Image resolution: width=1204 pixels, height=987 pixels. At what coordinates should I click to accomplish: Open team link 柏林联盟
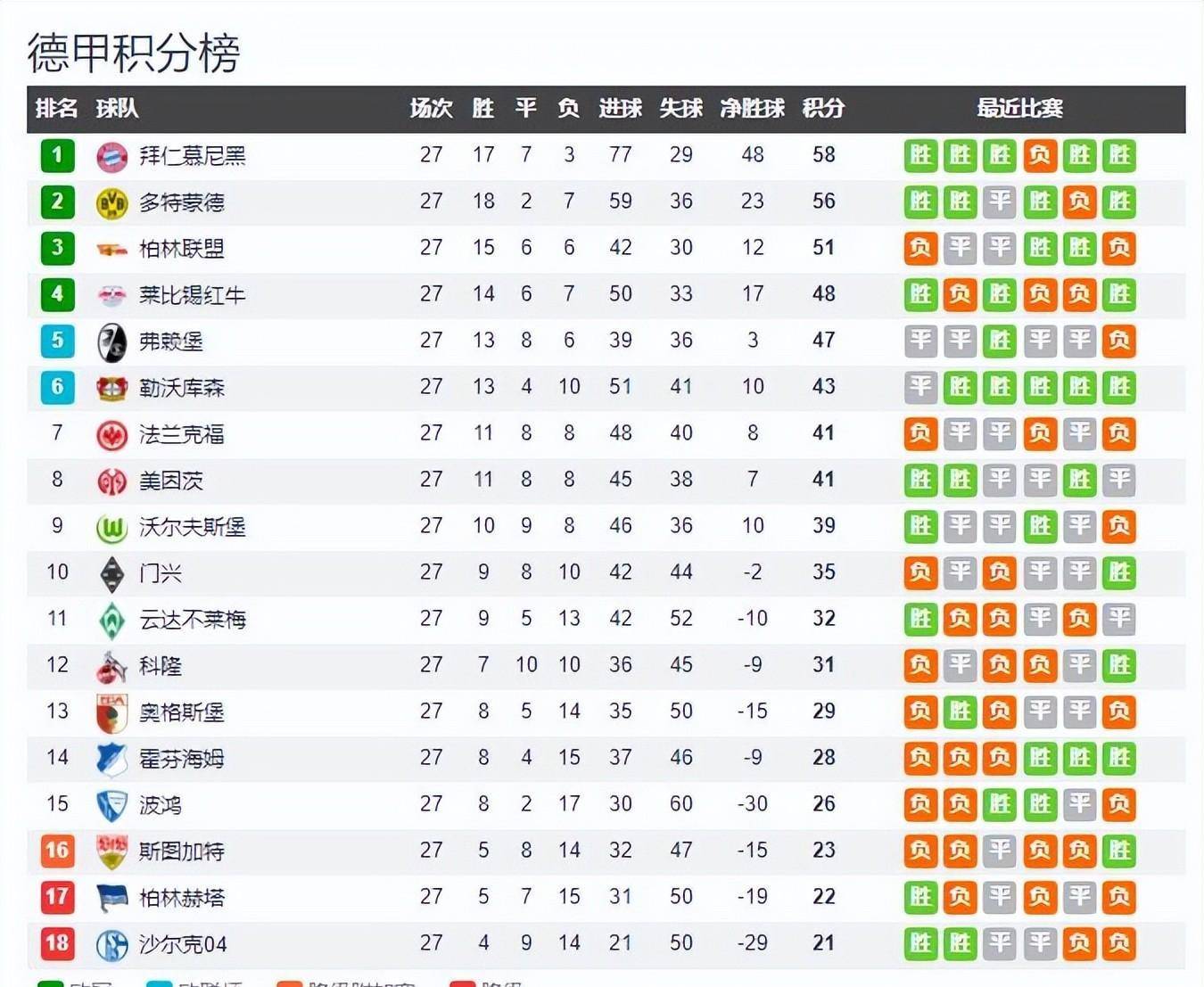[x=182, y=249]
